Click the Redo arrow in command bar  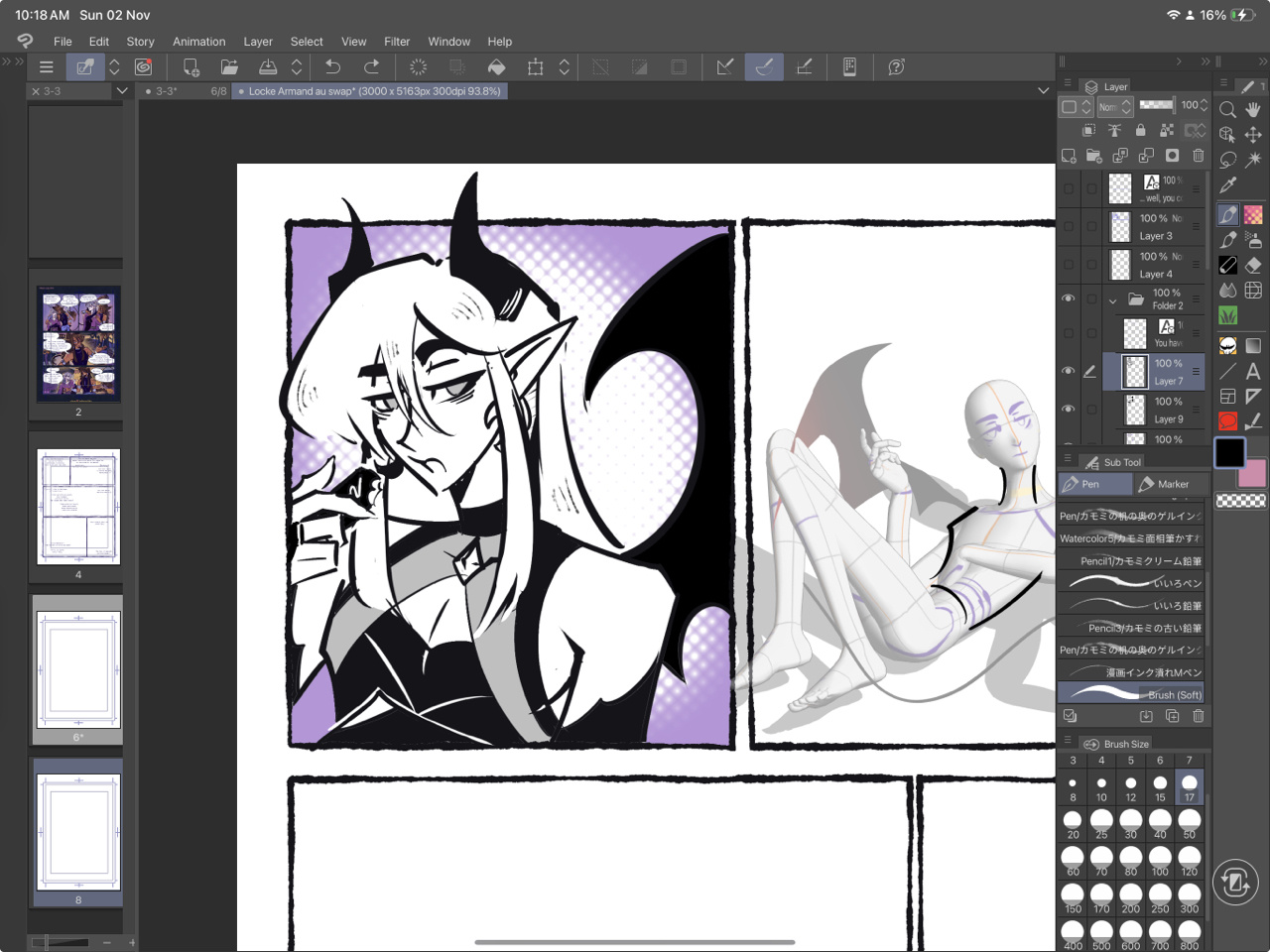coord(371,66)
